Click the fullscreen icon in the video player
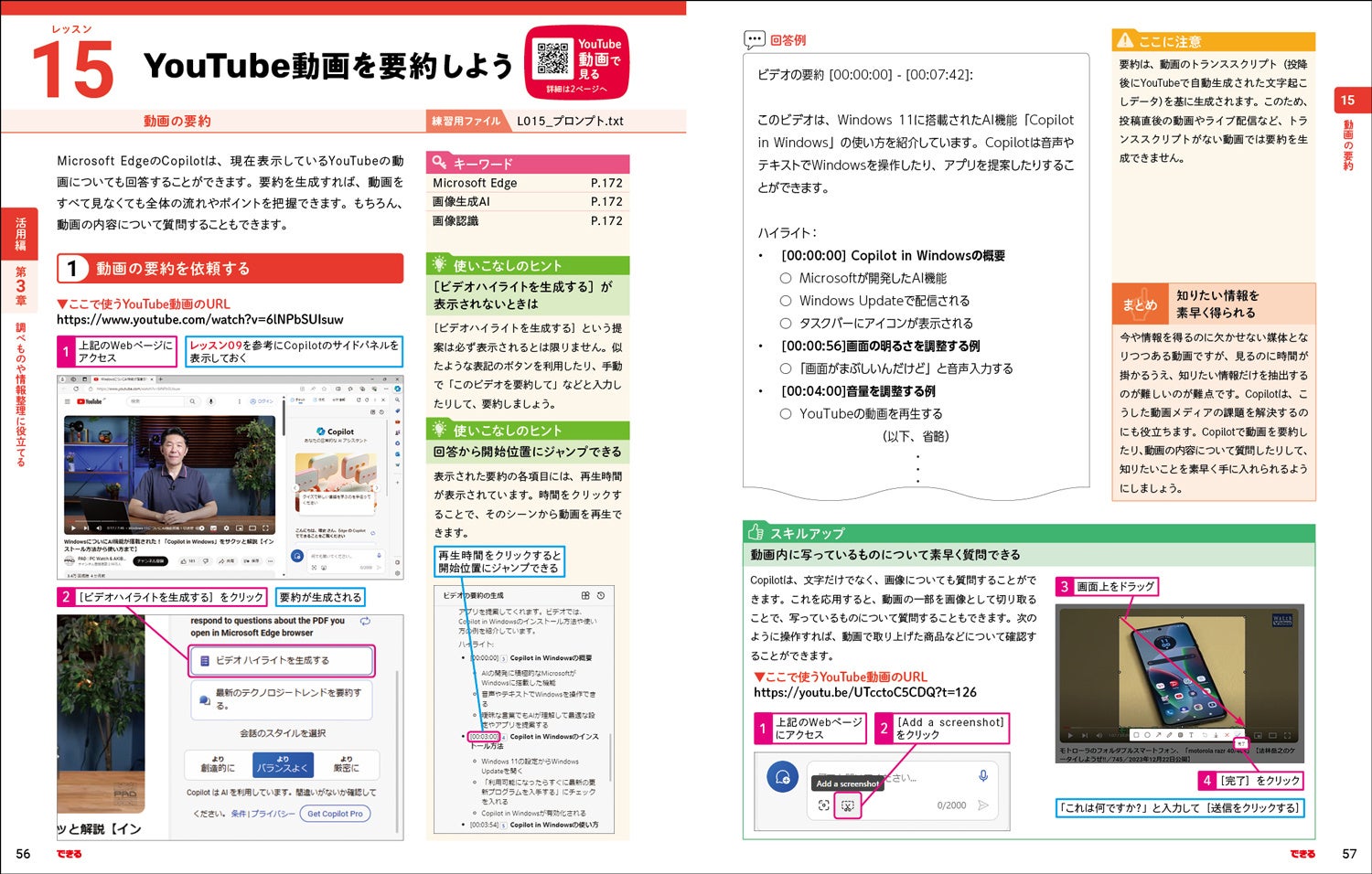This screenshot has width=1372, height=874. tap(265, 528)
